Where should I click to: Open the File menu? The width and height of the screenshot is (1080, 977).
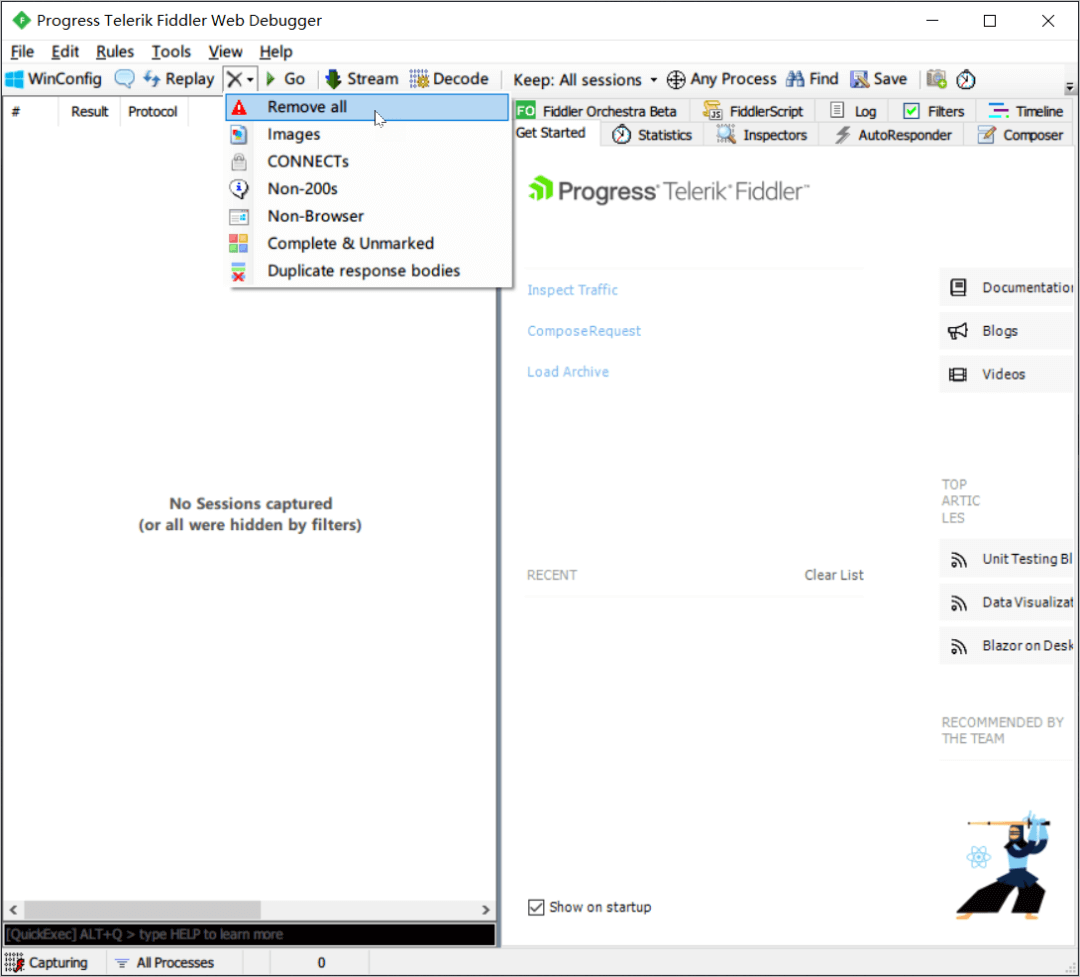[x=22, y=52]
